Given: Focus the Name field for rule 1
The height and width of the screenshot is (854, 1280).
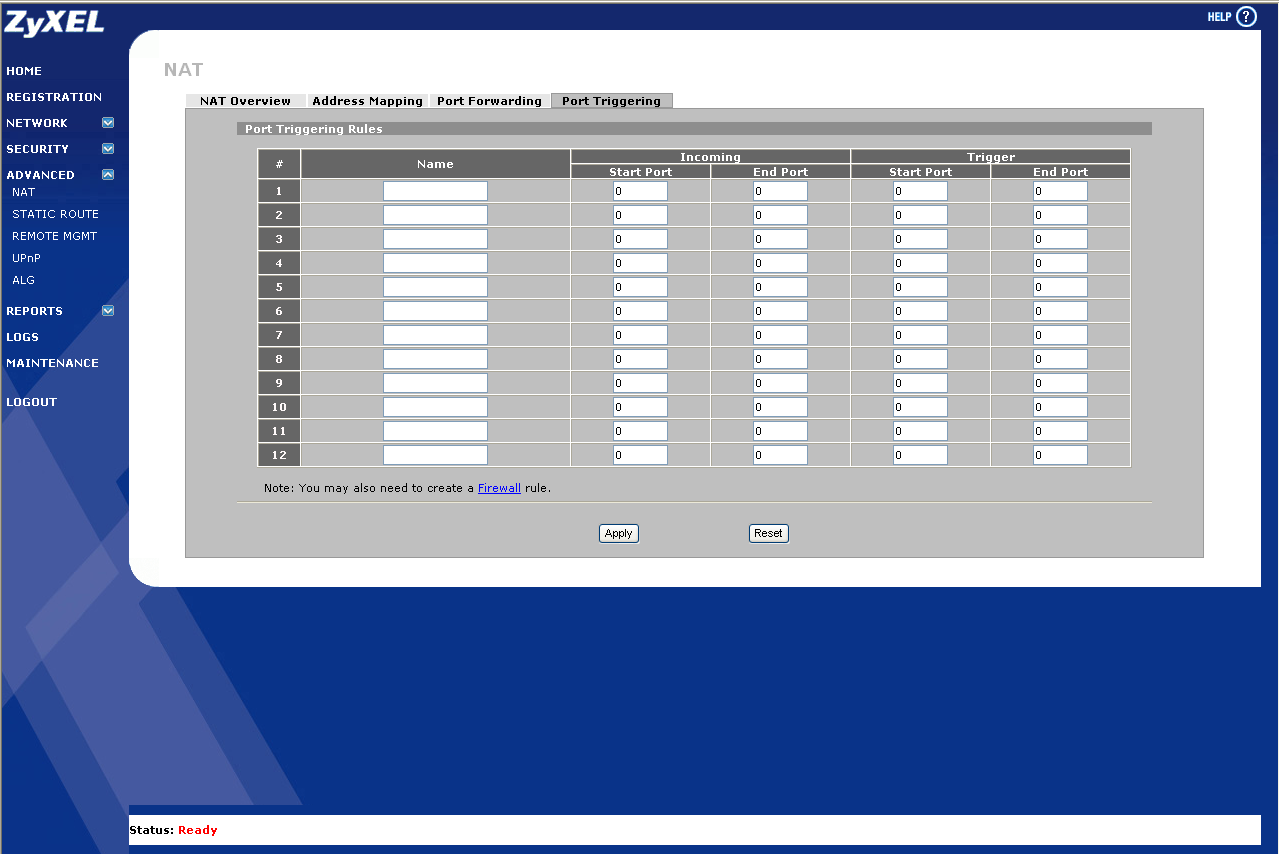Looking at the screenshot, I should pos(435,191).
